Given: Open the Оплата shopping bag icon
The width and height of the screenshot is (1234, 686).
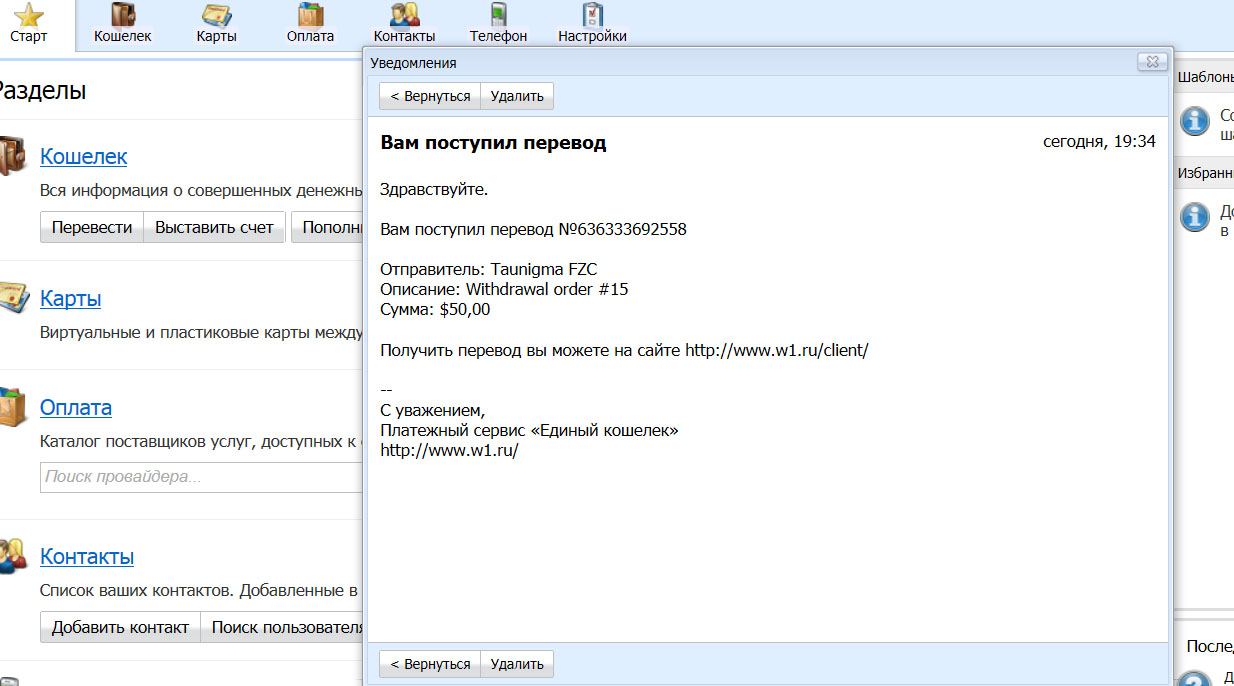Looking at the screenshot, I should [x=310, y=15].
